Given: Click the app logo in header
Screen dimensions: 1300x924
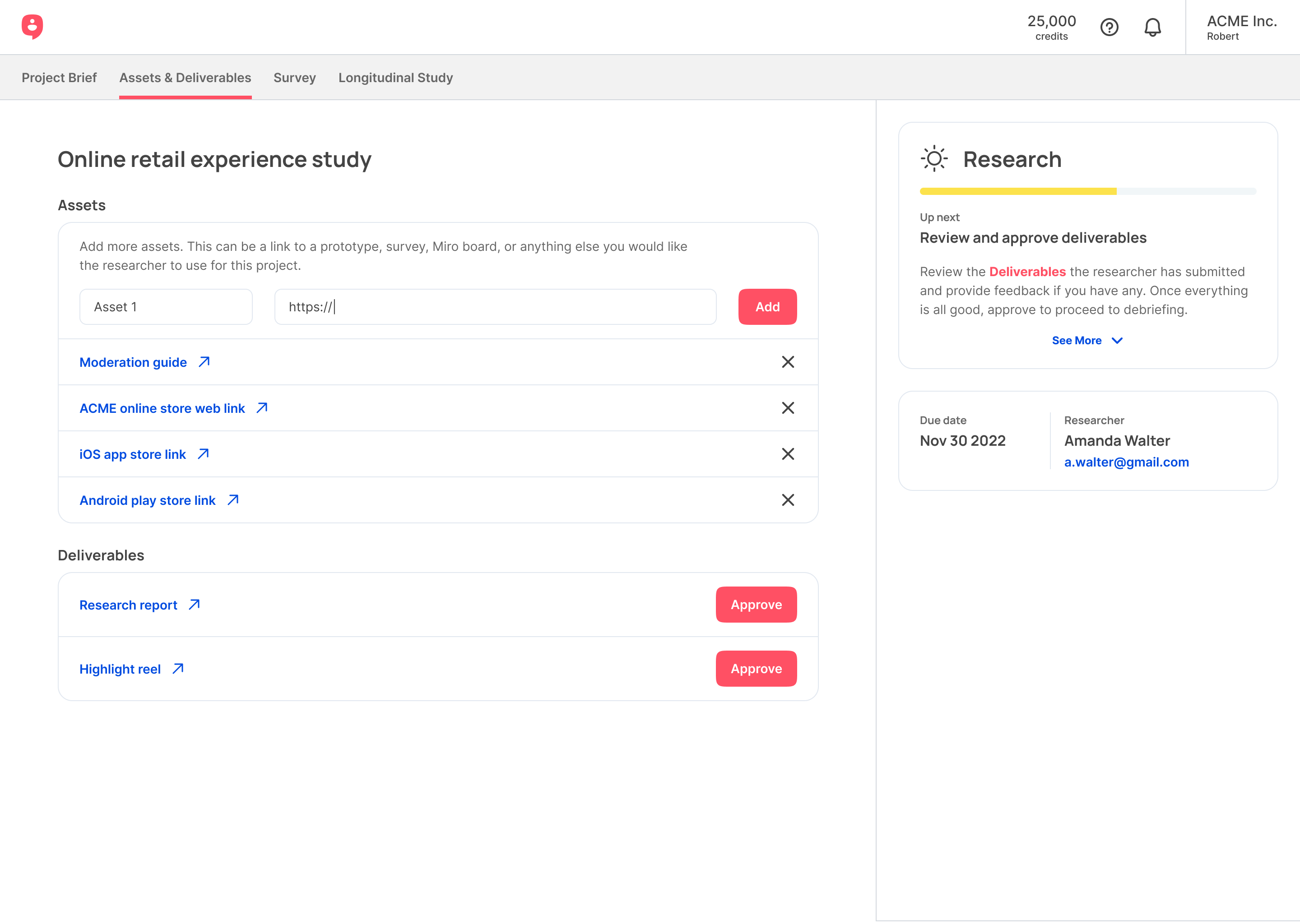Looking at the screenshot, I should pyautogui.click(x=32, y=27).
